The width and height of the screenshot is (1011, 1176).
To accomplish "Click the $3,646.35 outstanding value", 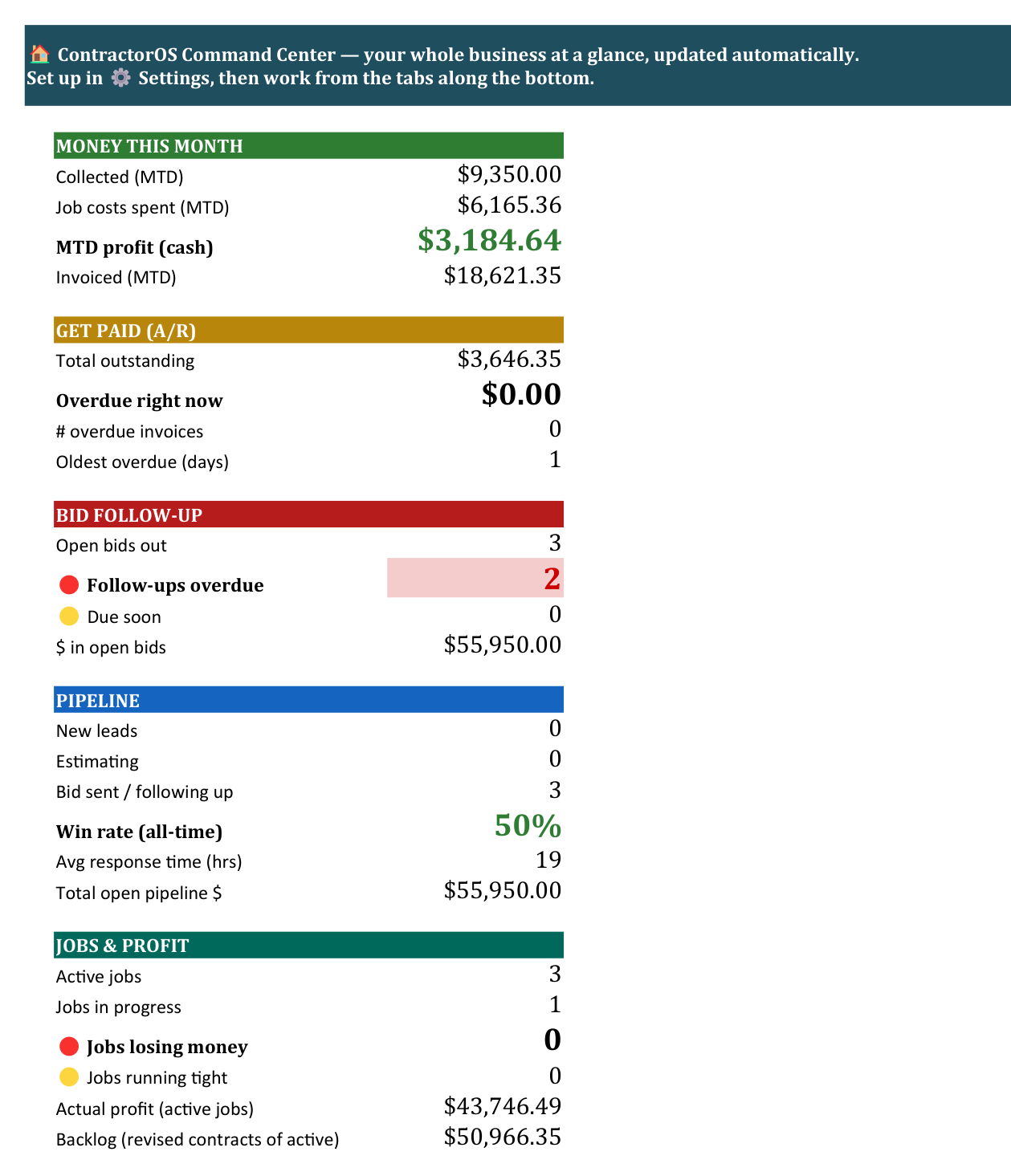I will pyautogui.click(x=509, y=359).
